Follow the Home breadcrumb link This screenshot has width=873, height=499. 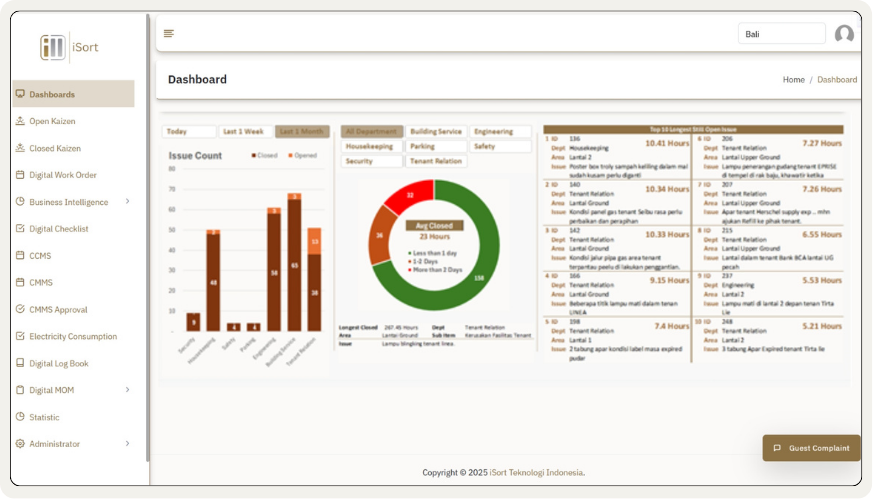pyautogui.click(x=793, y=80)
